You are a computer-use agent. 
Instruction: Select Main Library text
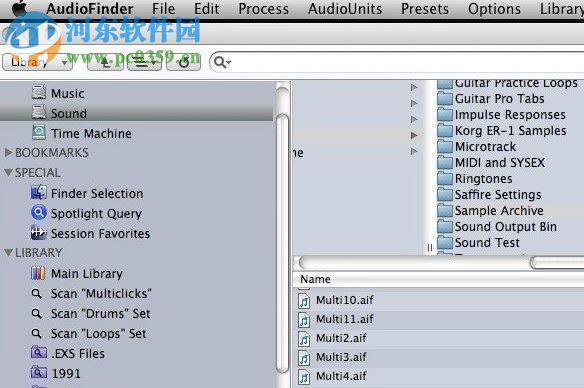point(87,274)
